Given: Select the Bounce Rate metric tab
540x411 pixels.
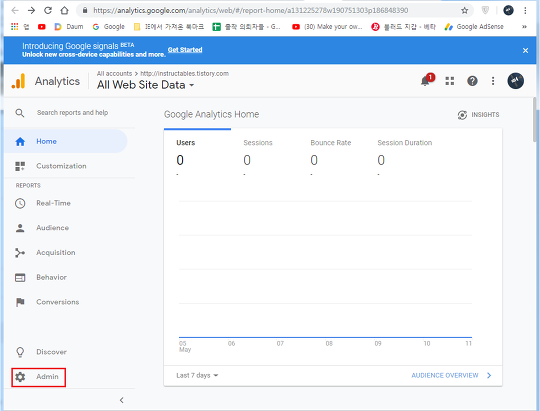Looking at the screenshot, I should 331,158.
